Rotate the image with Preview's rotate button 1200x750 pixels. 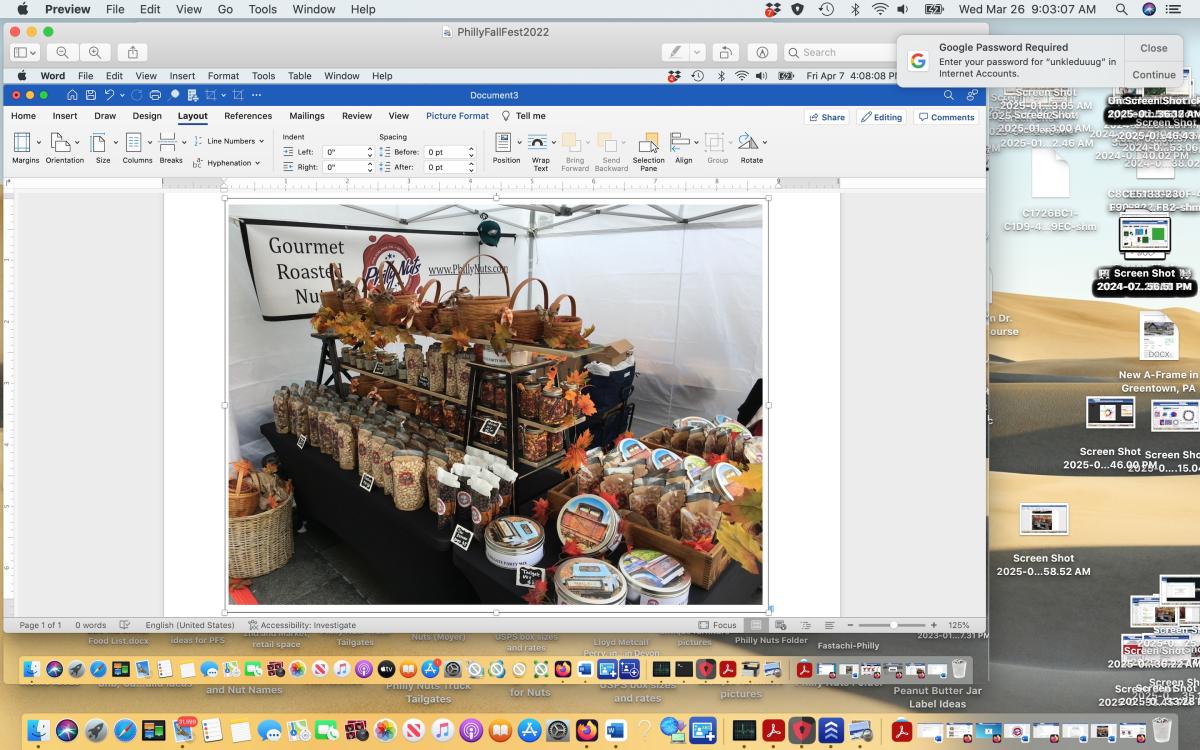(726, 52)
